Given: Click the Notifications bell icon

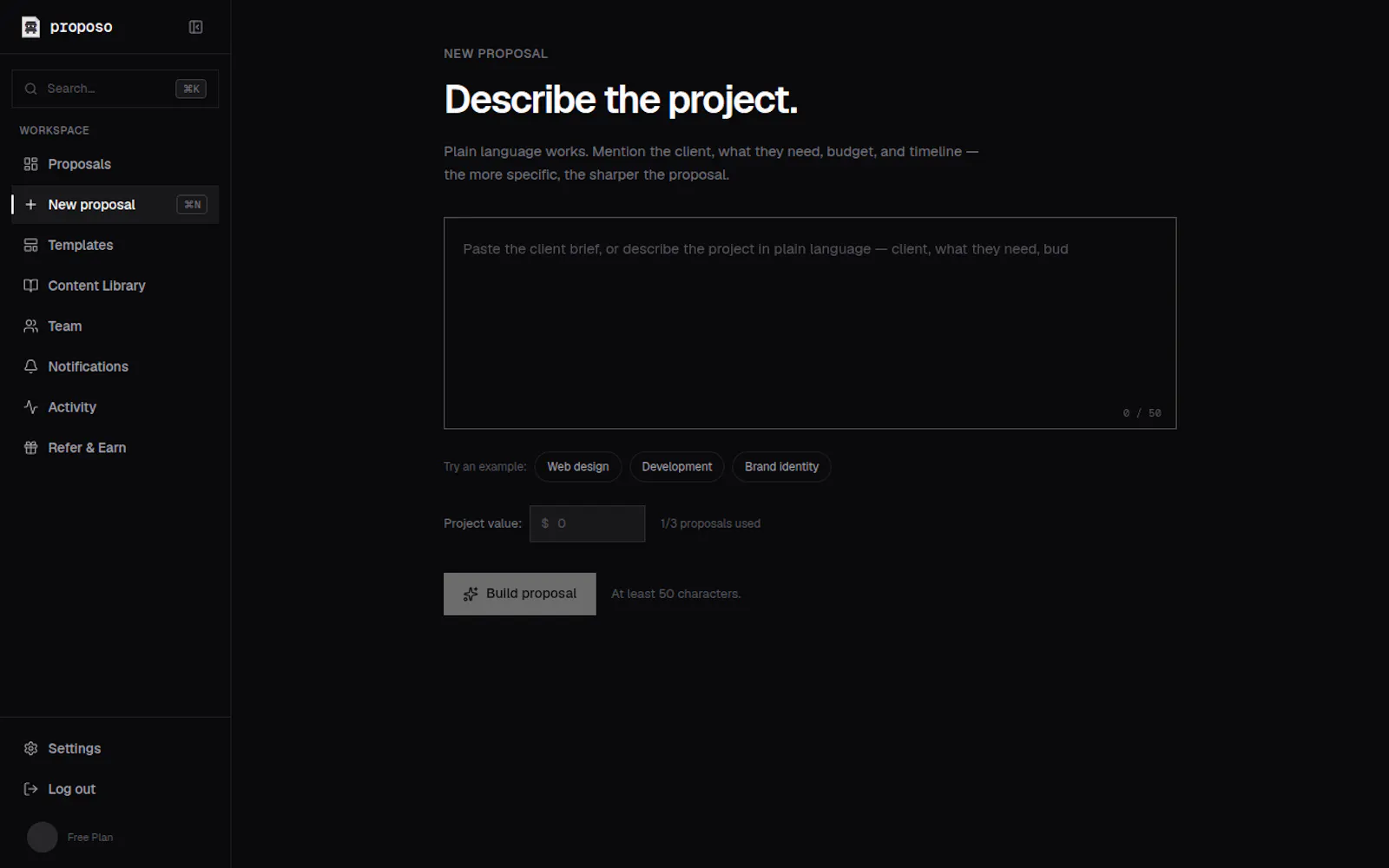Looking at the screenshot, I should pyautogui.click(x=31, y=366).
